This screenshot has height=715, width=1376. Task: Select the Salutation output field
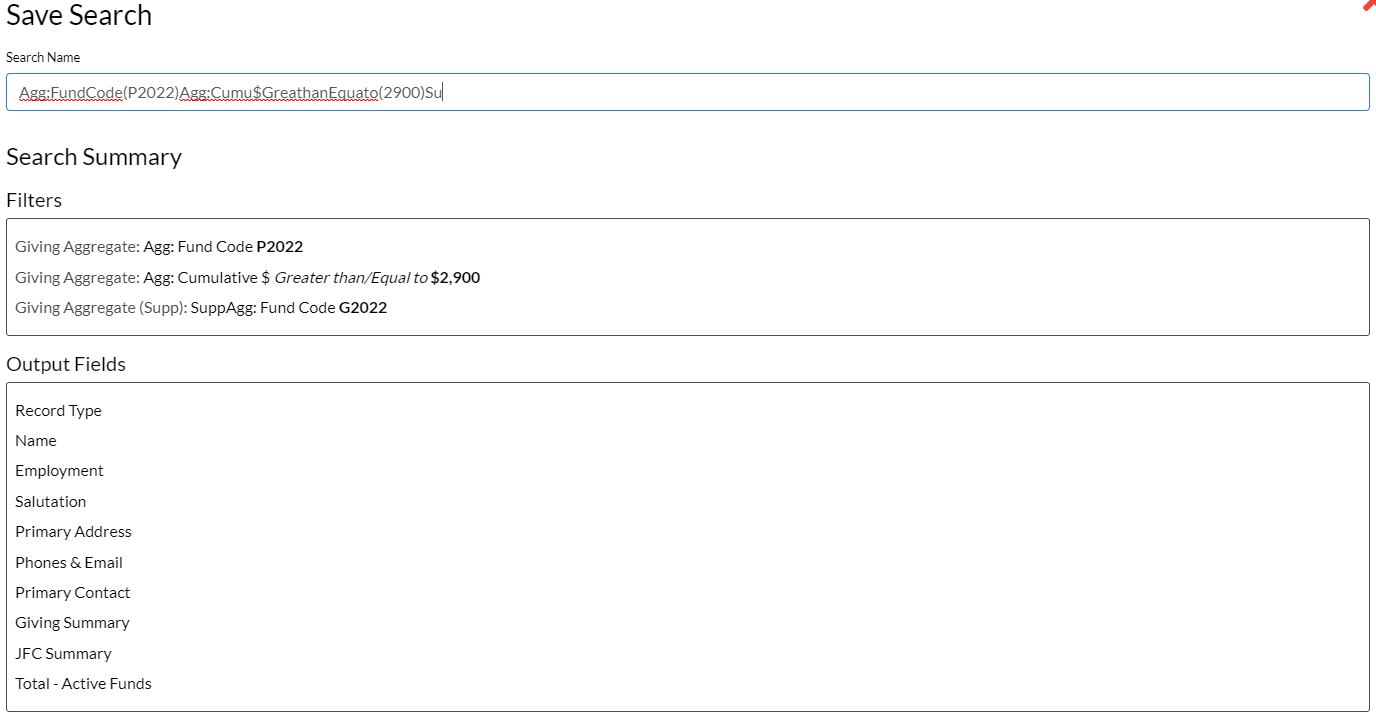(x=50, y=502)
